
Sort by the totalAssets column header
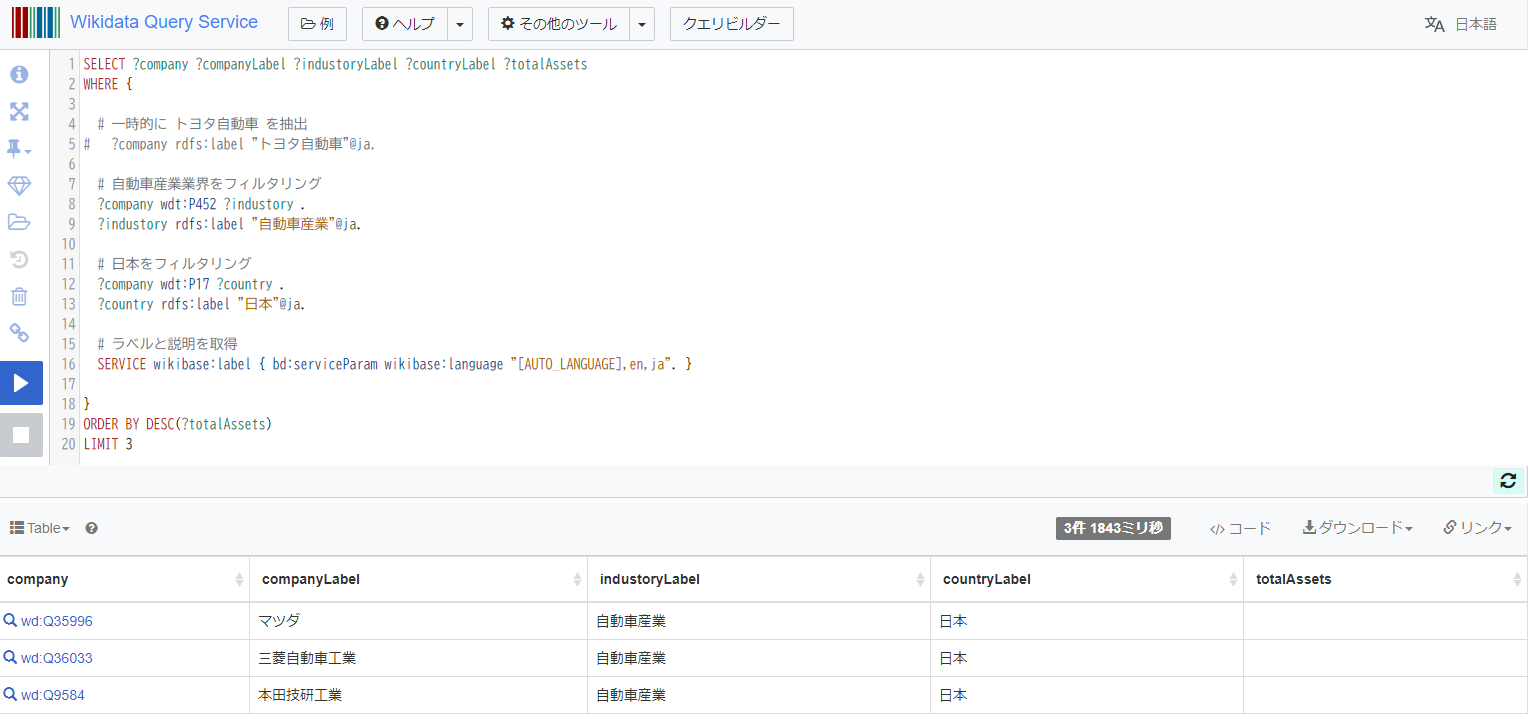click(1386, 579)
